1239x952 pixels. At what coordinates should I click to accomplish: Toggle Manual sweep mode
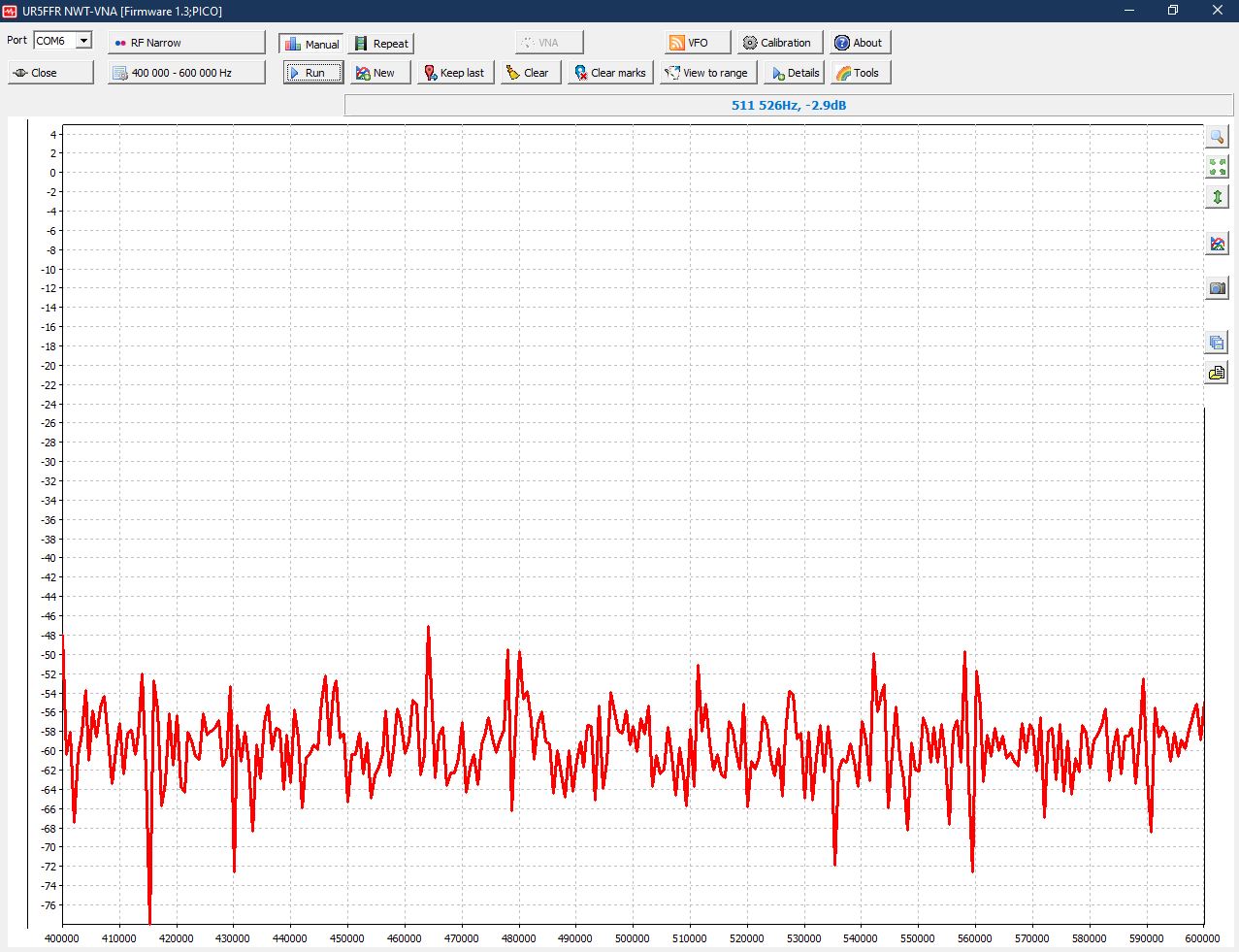coord(311,44)
